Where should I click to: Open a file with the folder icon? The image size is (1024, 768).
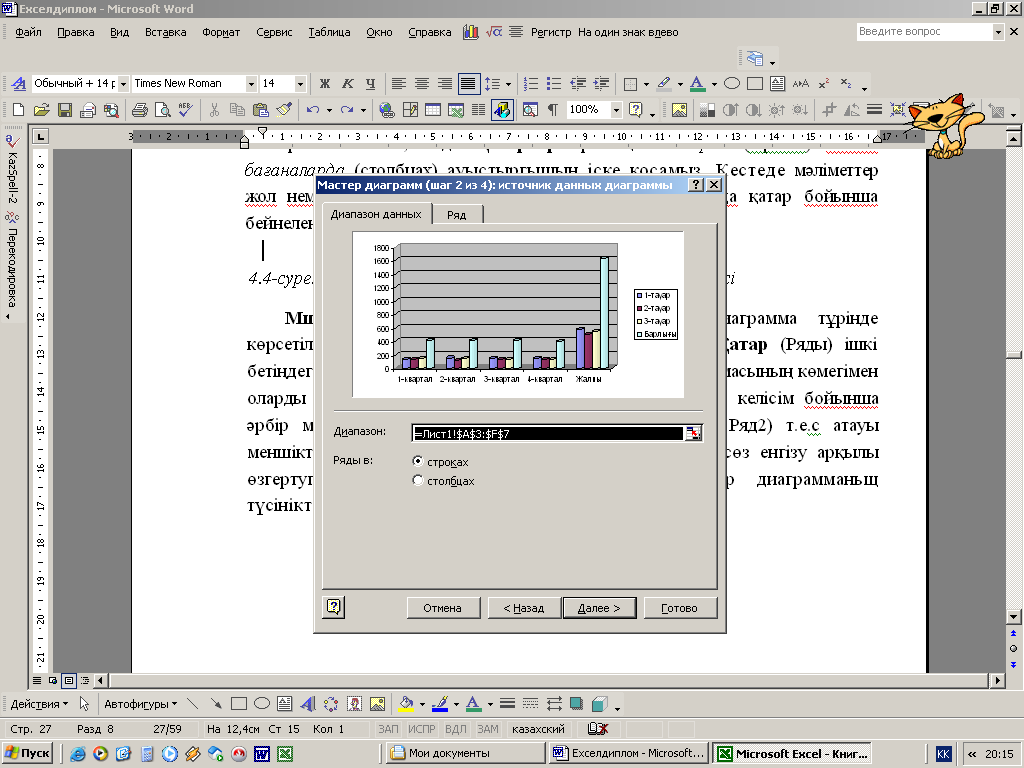pos(41,110)
